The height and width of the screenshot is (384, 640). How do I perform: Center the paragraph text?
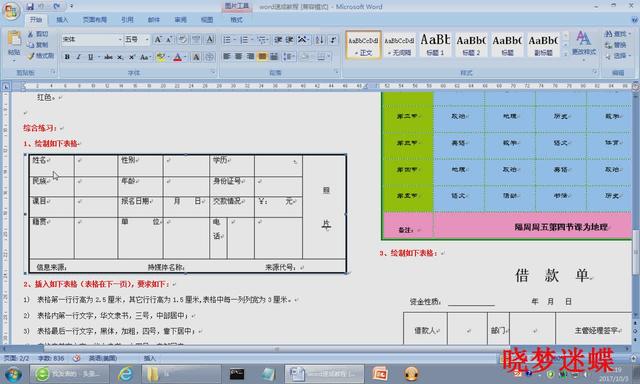[238, 56]
